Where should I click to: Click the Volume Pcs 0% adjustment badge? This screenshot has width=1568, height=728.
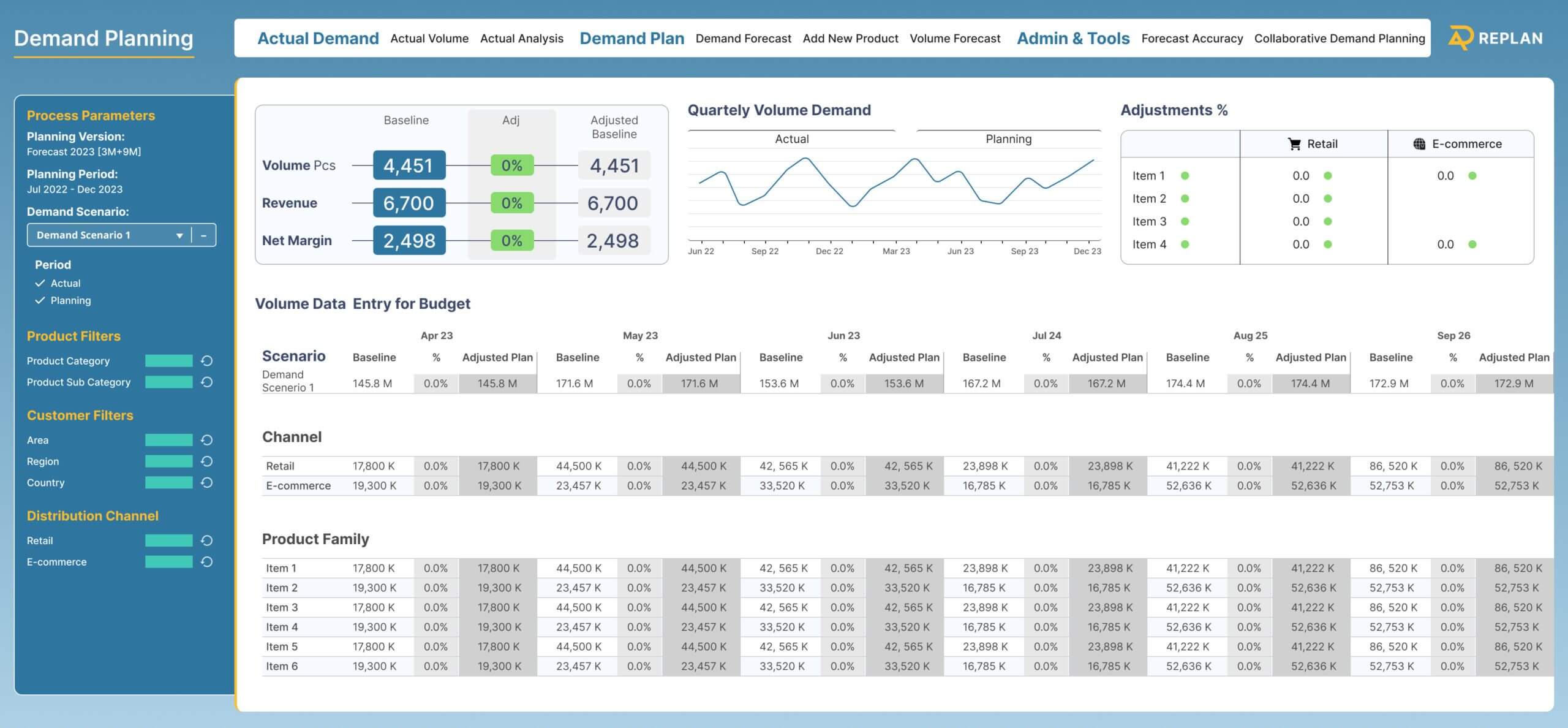[x=511, y=165]
